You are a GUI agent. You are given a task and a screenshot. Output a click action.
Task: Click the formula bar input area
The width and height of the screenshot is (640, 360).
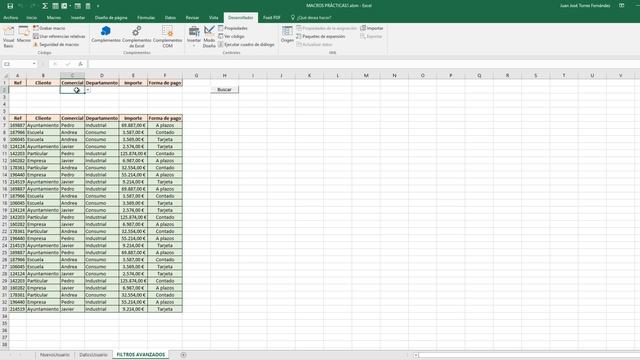tap(363, 64)
